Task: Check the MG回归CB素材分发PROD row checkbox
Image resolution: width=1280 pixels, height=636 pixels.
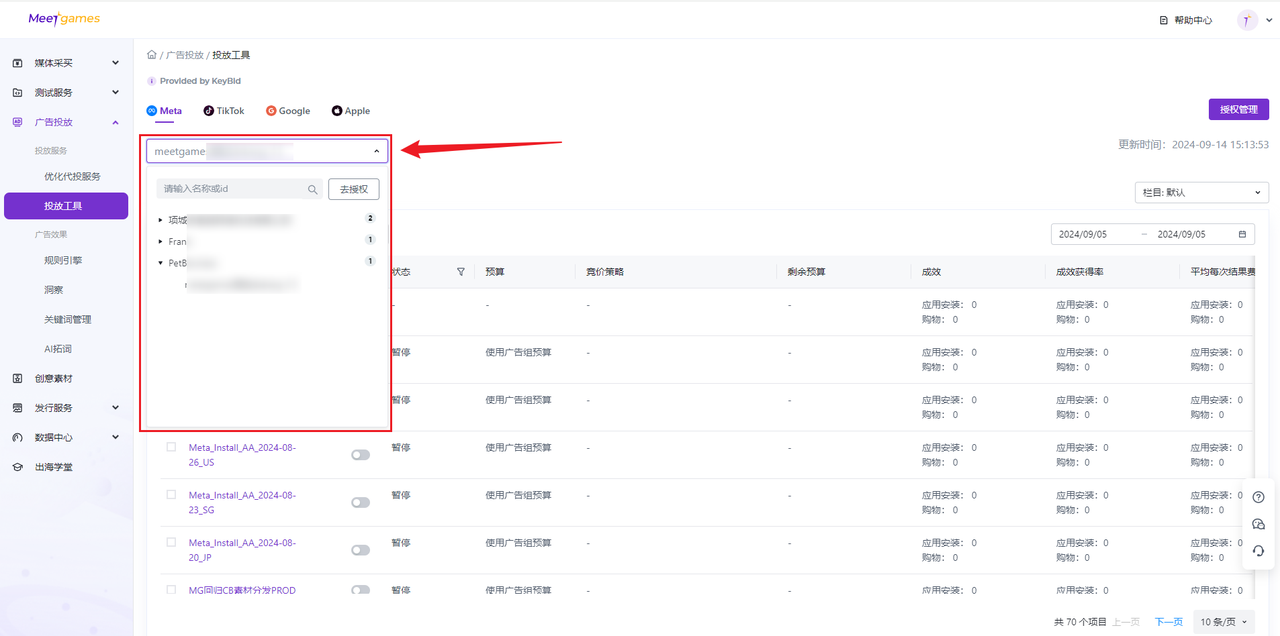Action: pyautogui.click(x=171, y=590)
